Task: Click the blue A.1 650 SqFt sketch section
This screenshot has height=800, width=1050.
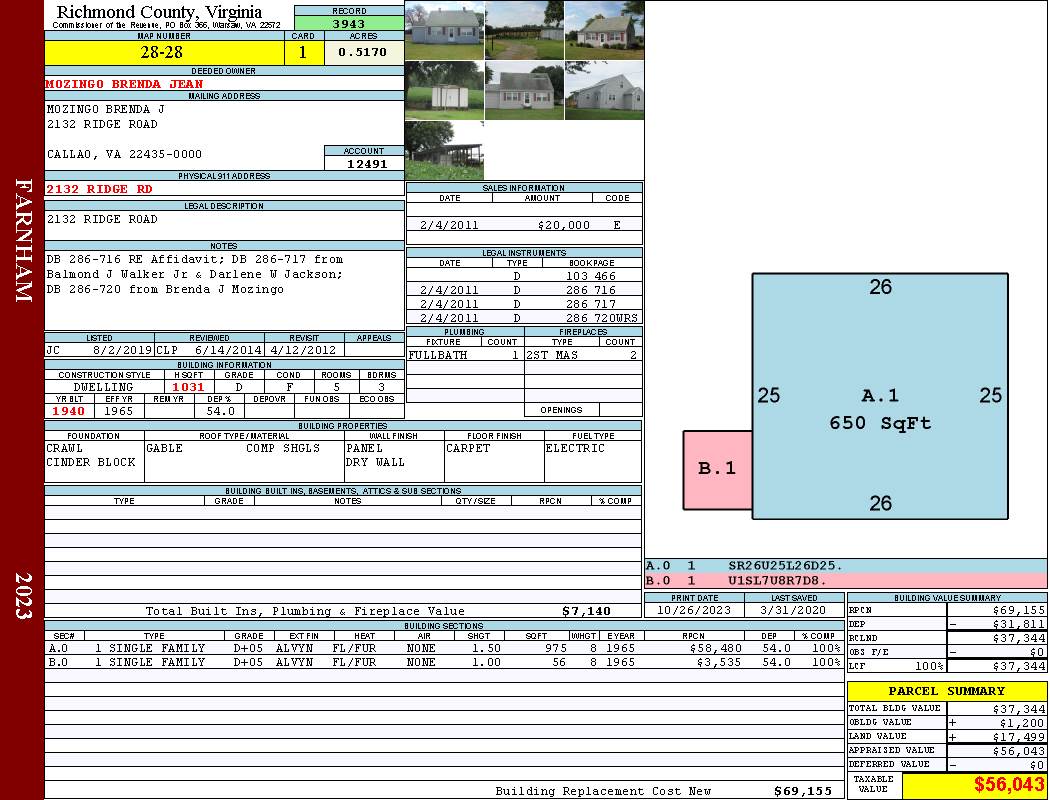Action: coord(880,395)
